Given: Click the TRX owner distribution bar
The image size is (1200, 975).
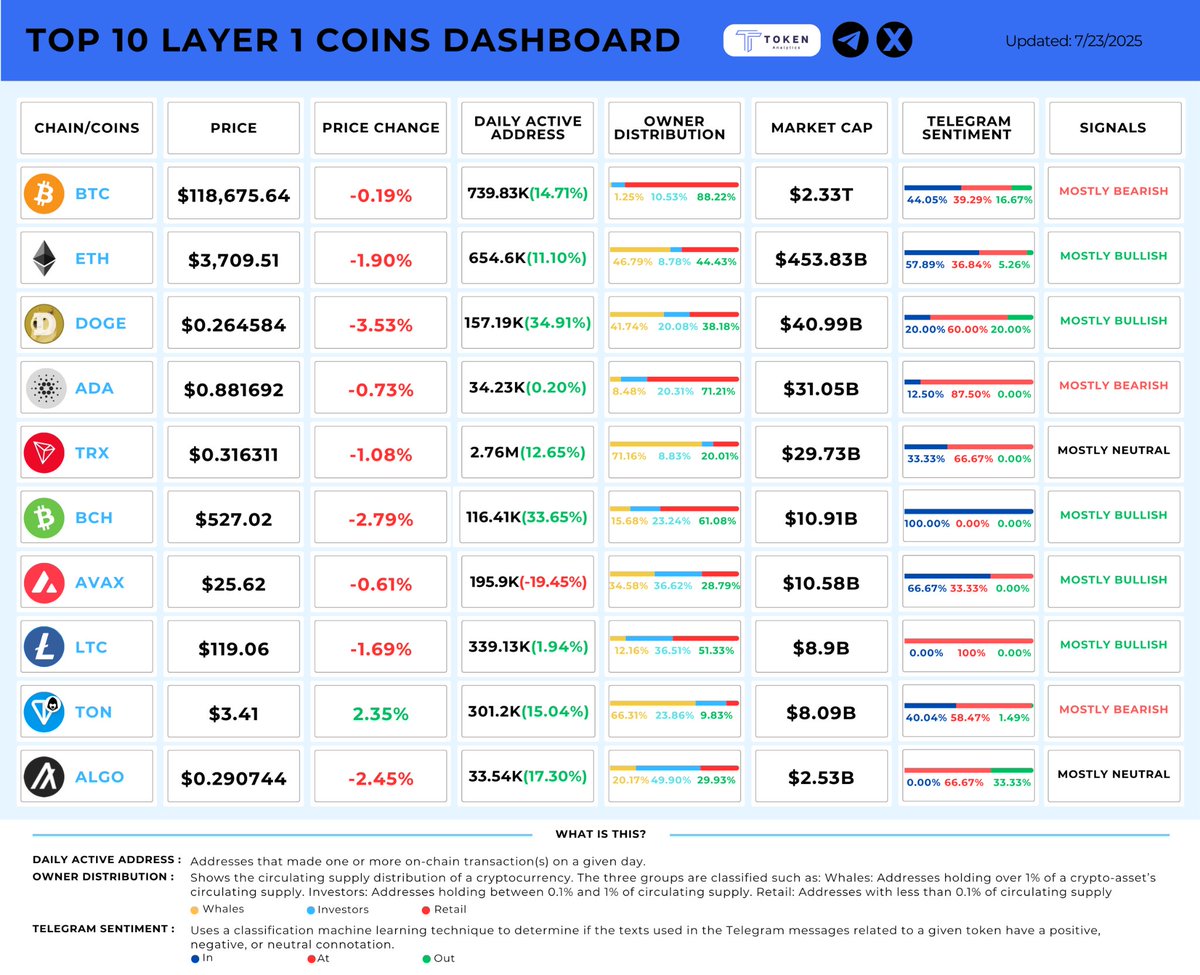Looking at the screenshot, I should click(x=674, y=444).
